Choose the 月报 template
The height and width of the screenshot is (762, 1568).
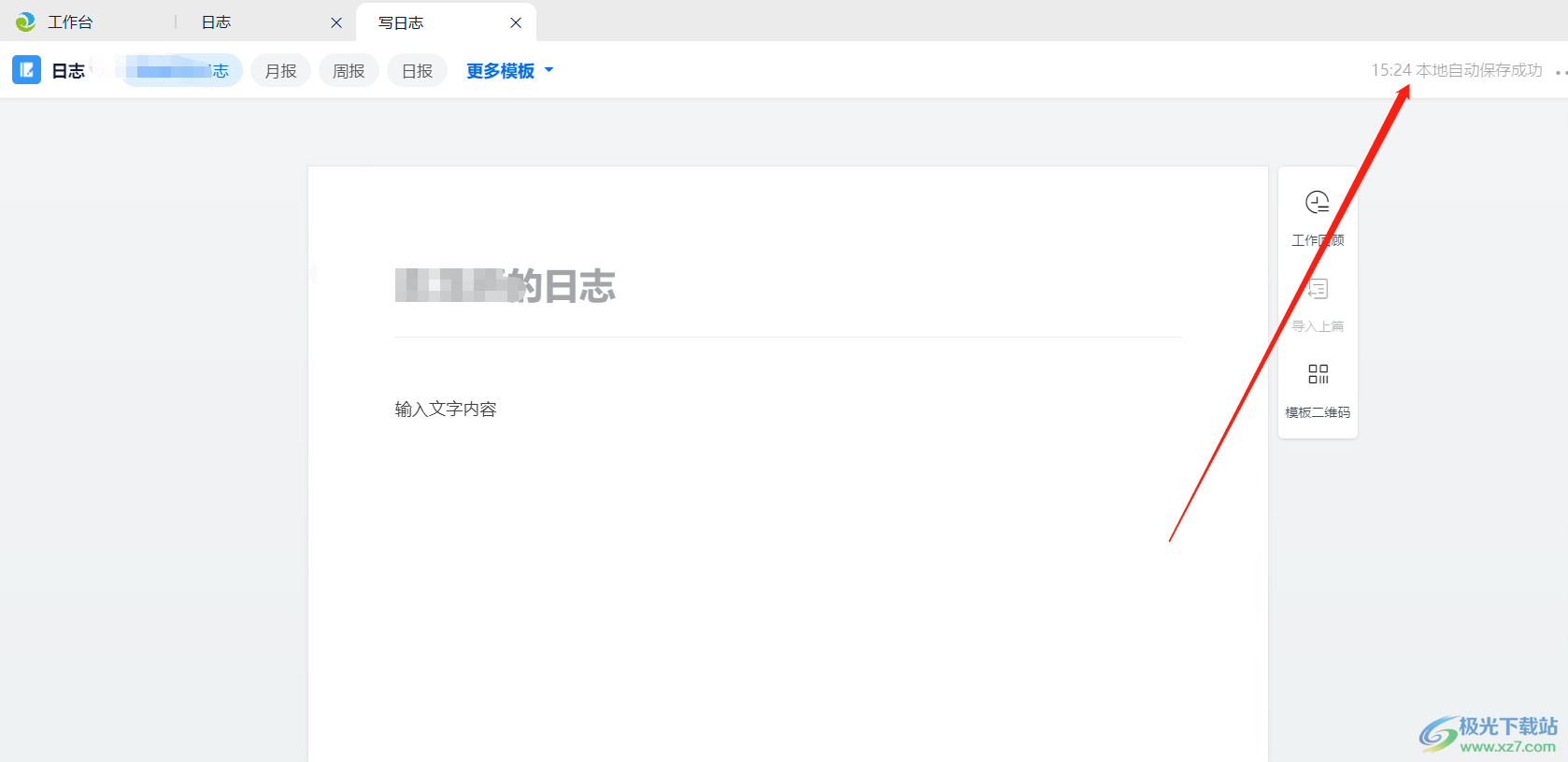(x=280, y=71)
